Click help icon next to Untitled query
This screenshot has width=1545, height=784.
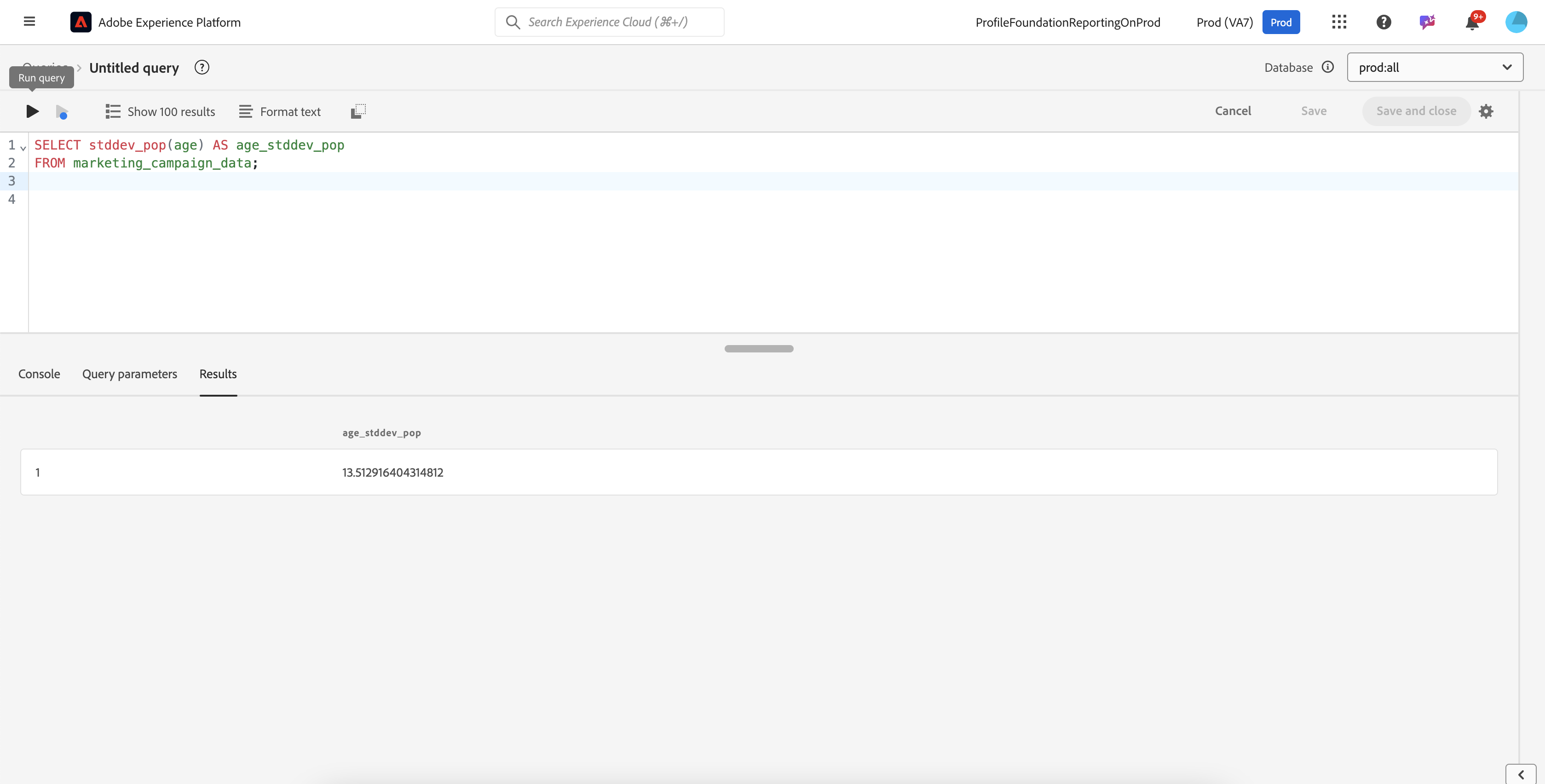(202, 68)
